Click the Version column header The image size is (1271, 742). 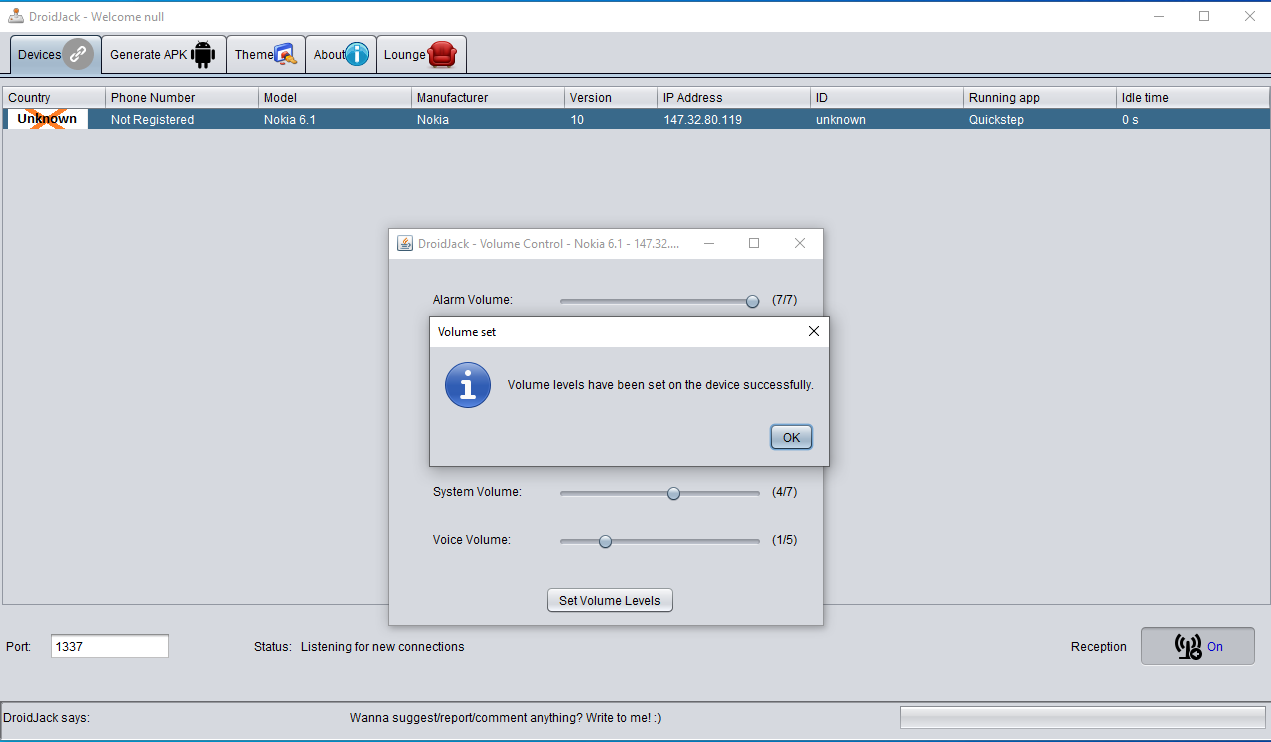click(x=611, y=97)
